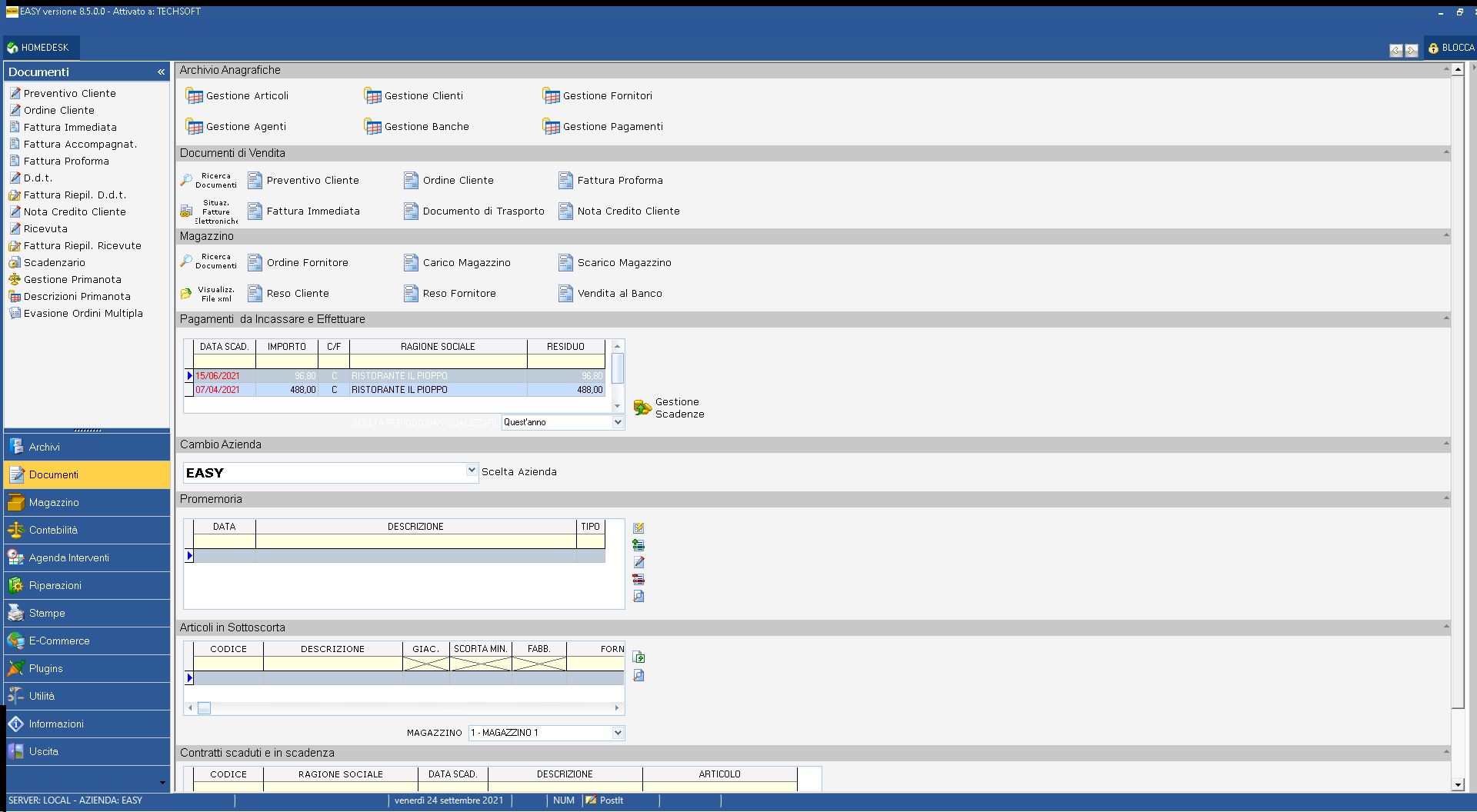Open Gestione Clienti icon
Image resolution: width=1477 pixels, height=812 pixels.
(x=372, y=96)
